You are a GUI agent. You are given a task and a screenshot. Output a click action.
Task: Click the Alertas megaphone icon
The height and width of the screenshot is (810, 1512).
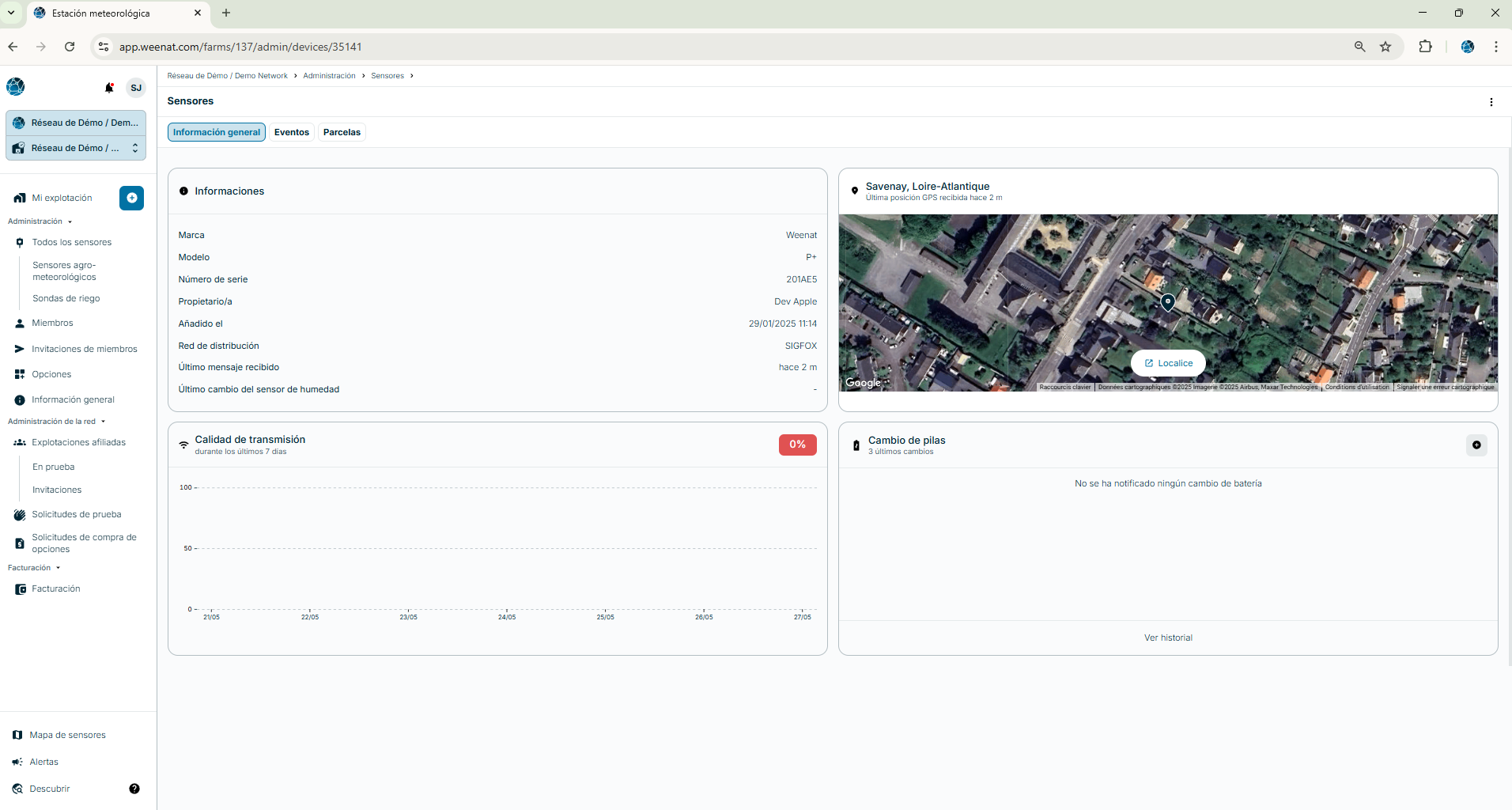pyautogui.click(x=17, y=762)
